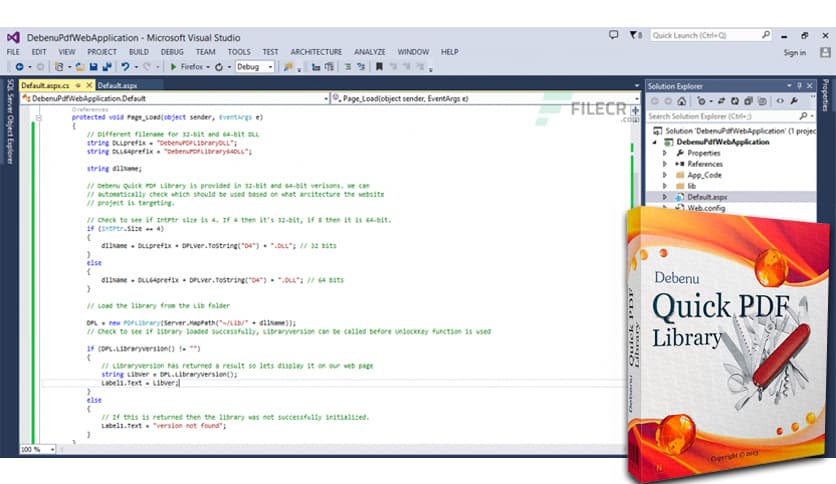Select Default.aspx in Solution Explorer
The height and width of the screenshot is (484, 836).
point(707,197)
